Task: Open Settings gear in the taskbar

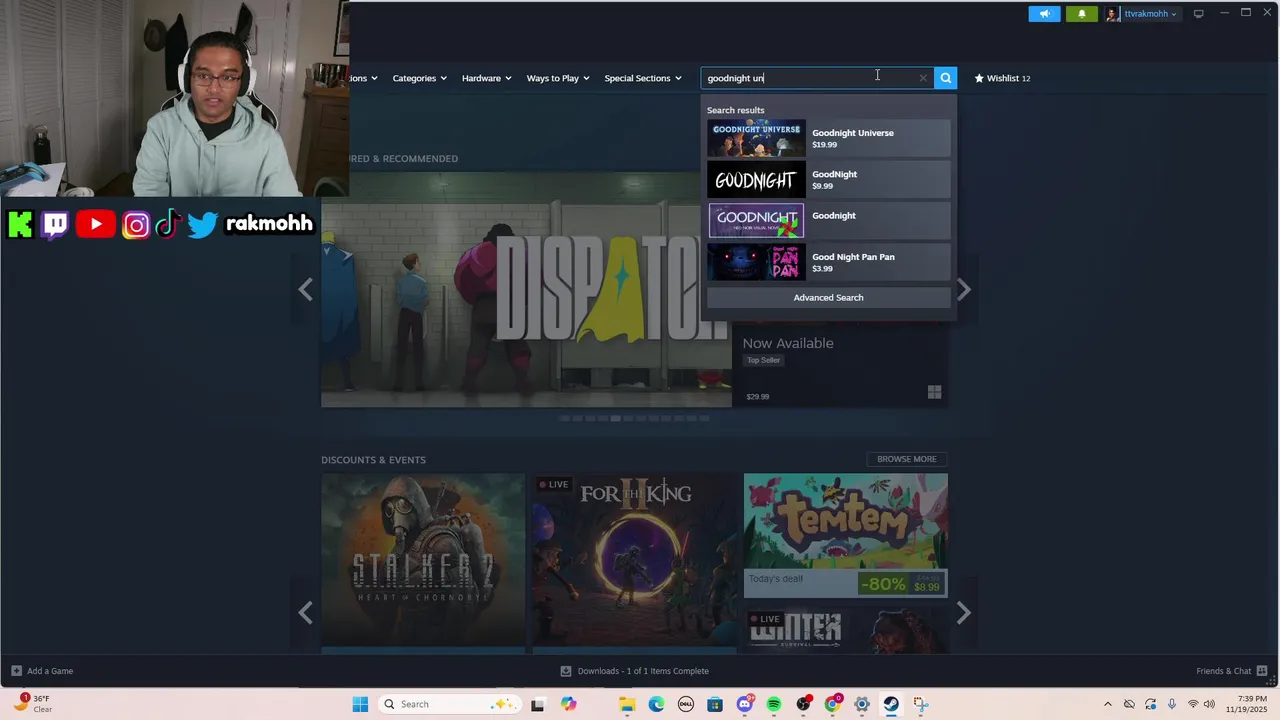Action: [862, 704]
